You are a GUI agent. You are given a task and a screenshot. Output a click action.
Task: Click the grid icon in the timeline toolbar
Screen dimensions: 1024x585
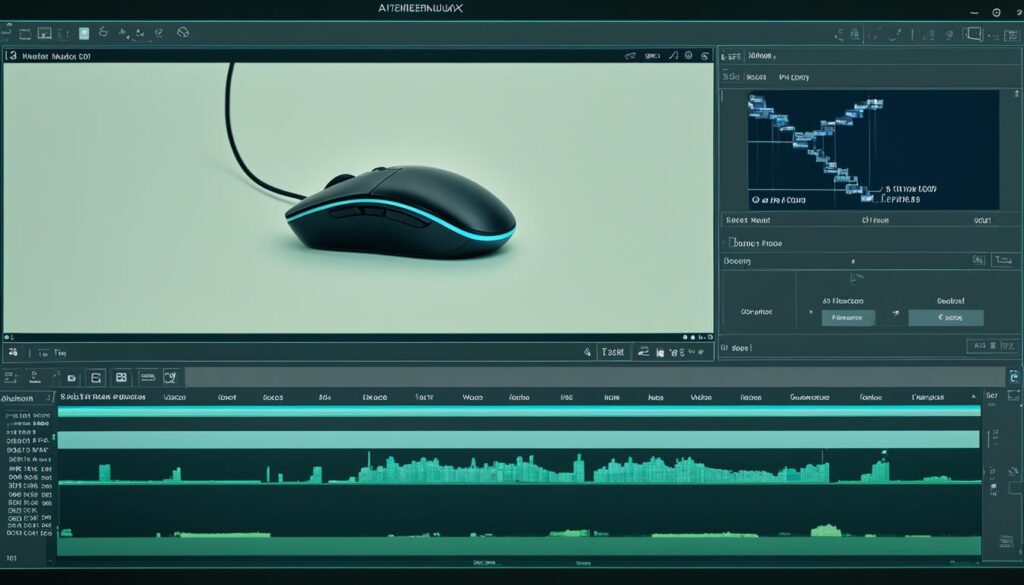pos(122,377)
